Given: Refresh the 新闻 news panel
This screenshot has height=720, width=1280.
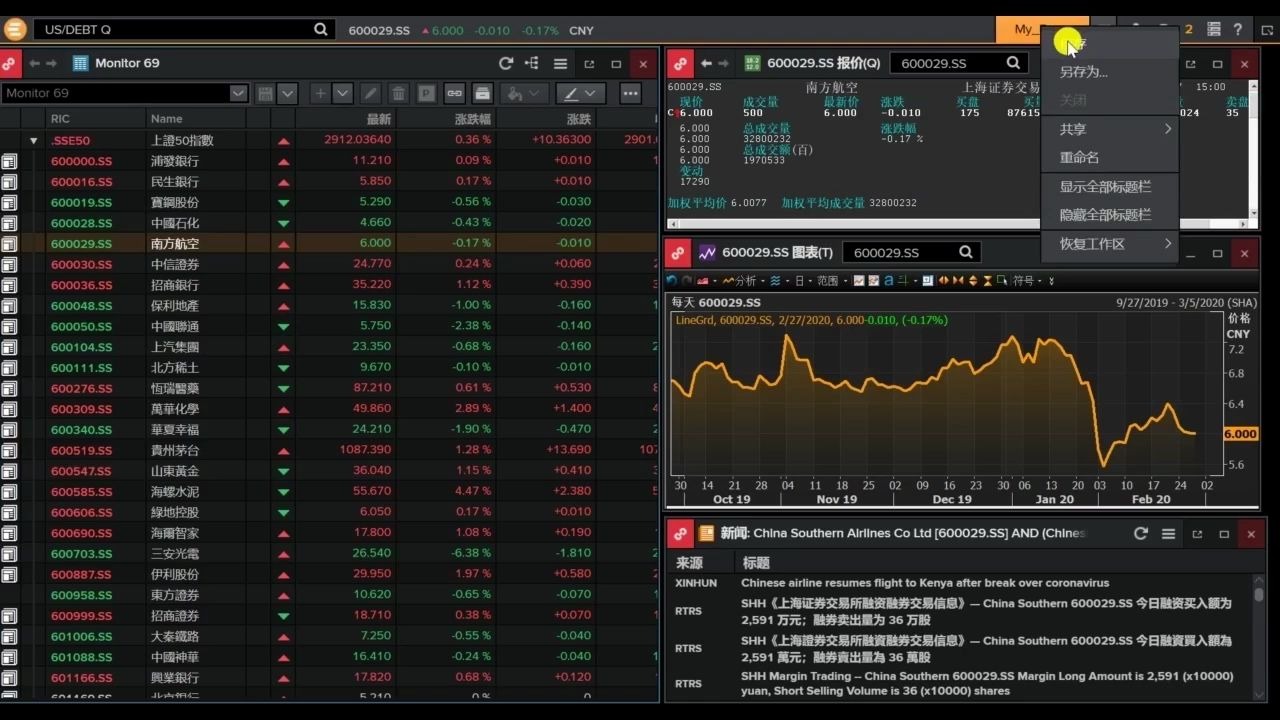Looking at the screenshot, I should tap(1140, 534).
